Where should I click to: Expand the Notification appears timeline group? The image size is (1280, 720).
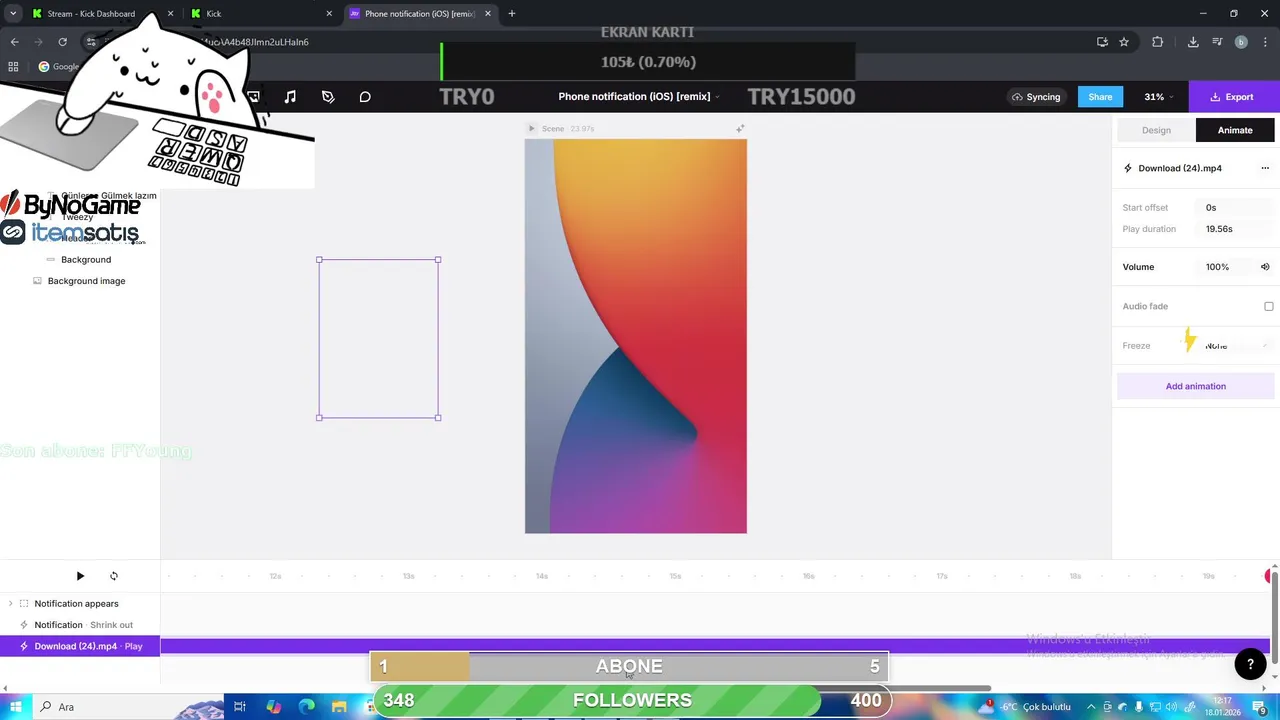point(10,604)
